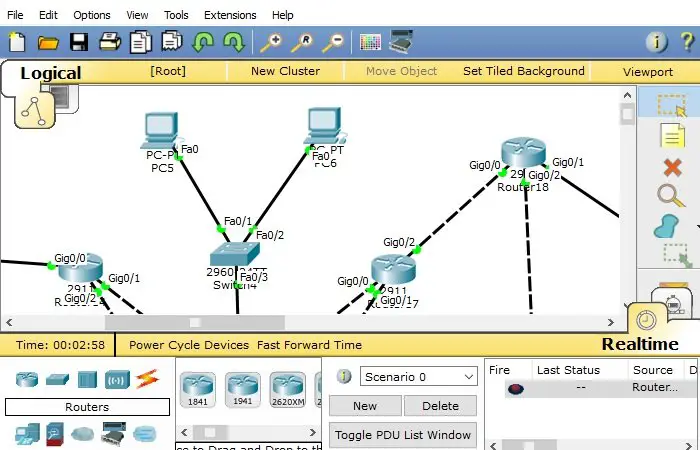The height and width of the screenshot is (450, 700).
Task: Click the red Fire indicator in the PDU list
Action: click(x=516, y=389)
